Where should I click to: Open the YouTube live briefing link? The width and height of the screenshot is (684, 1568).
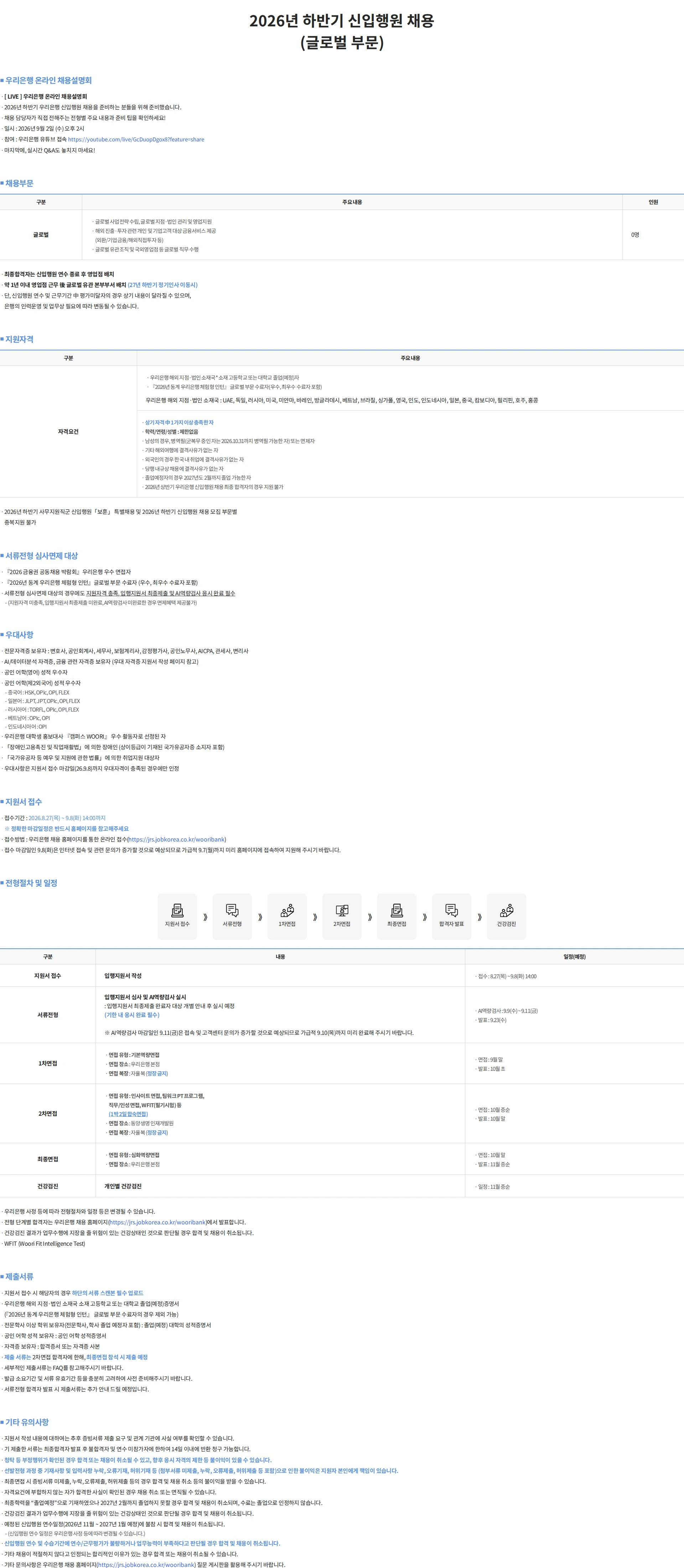[x=136, y=139]
